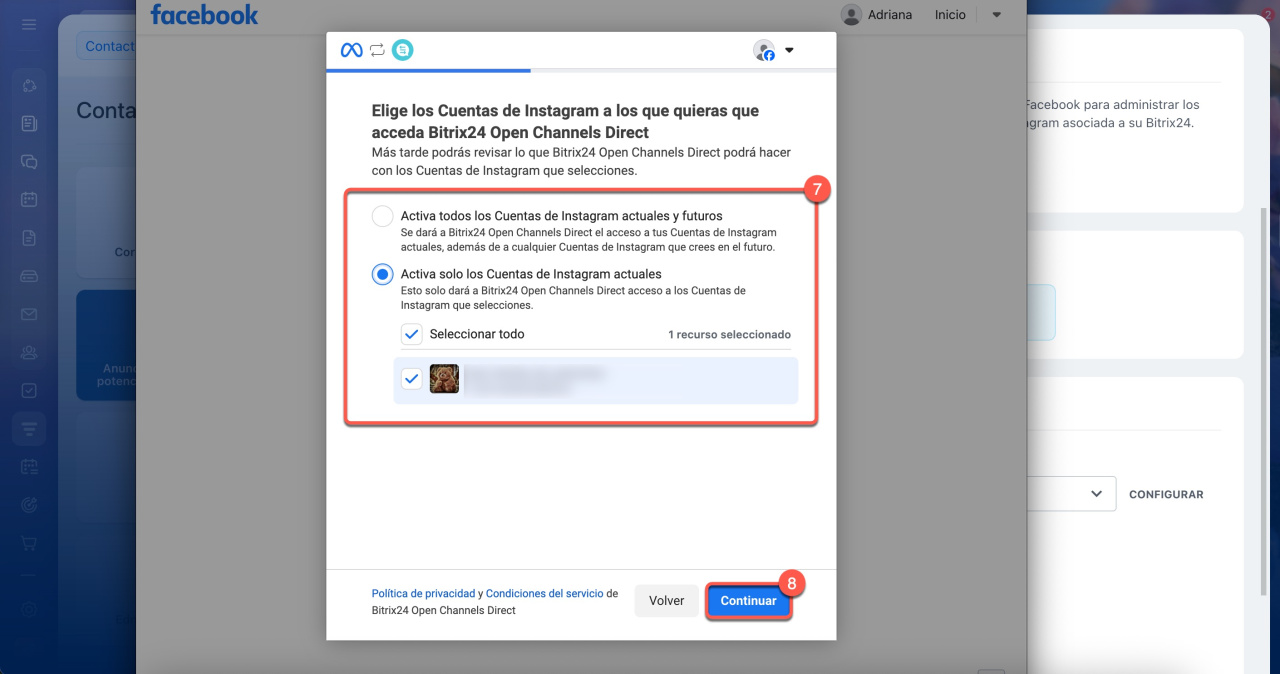The image size is (1280, 674).
Task: Click the Instagram account profile thumbnail
Action: 444,379
